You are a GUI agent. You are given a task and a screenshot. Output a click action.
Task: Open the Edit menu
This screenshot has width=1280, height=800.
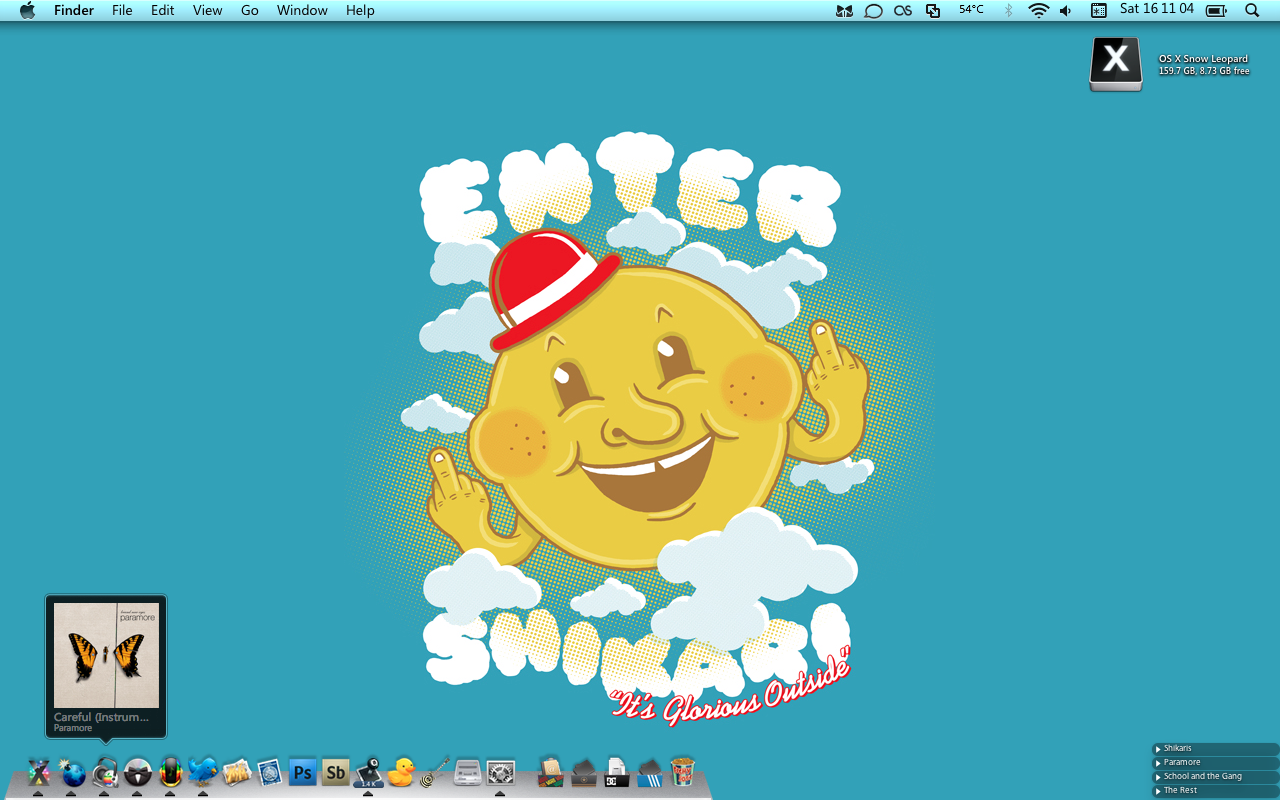coord(162,10)
